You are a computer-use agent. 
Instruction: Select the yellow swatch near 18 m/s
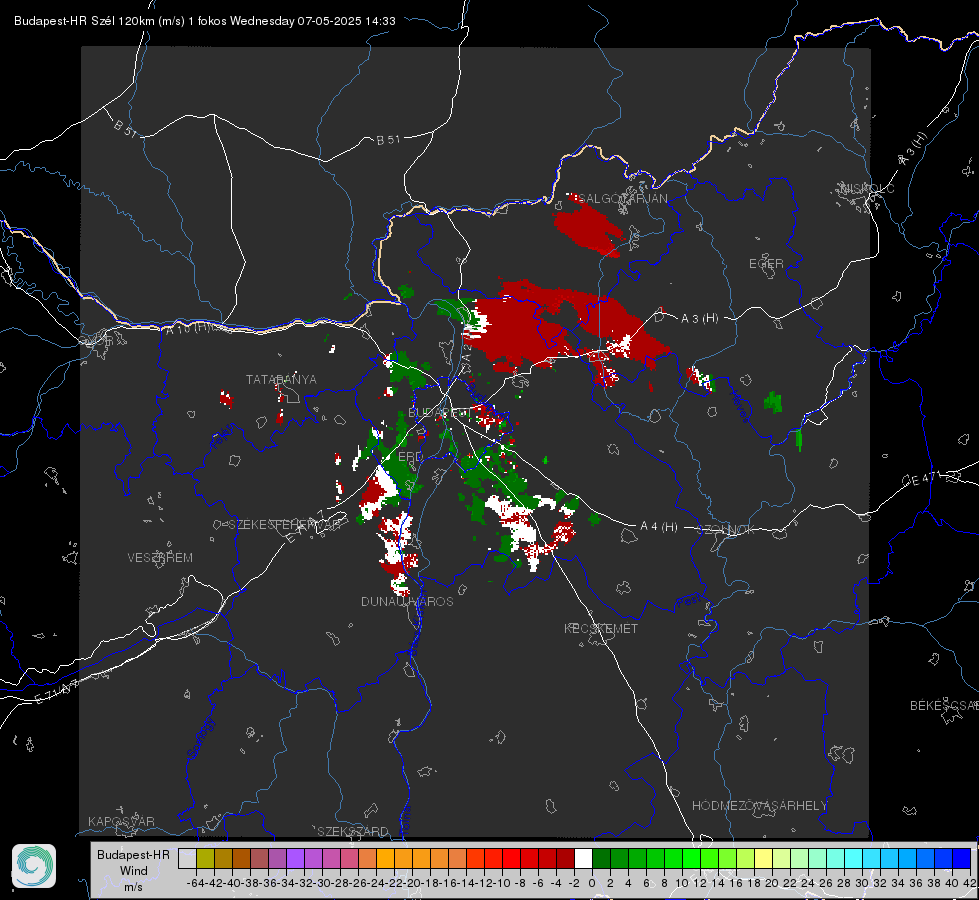(x=764, y=859)
